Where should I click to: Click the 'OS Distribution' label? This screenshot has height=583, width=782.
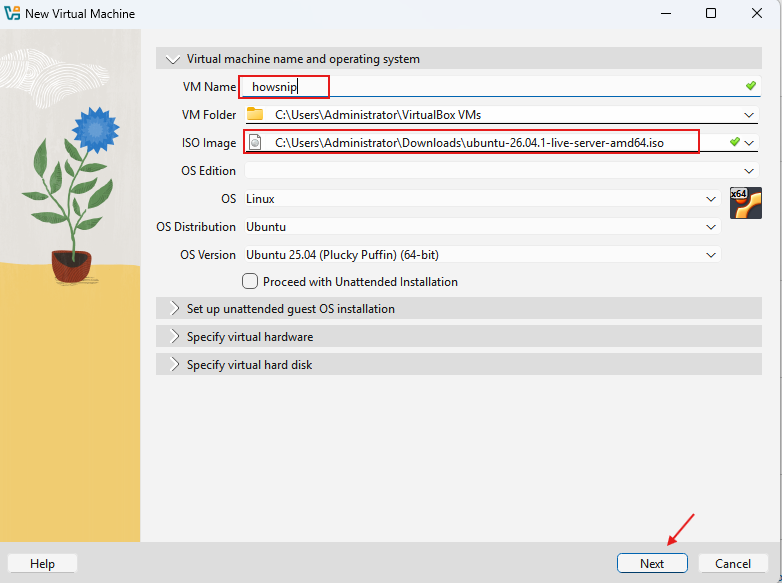(x=196, y=226)
